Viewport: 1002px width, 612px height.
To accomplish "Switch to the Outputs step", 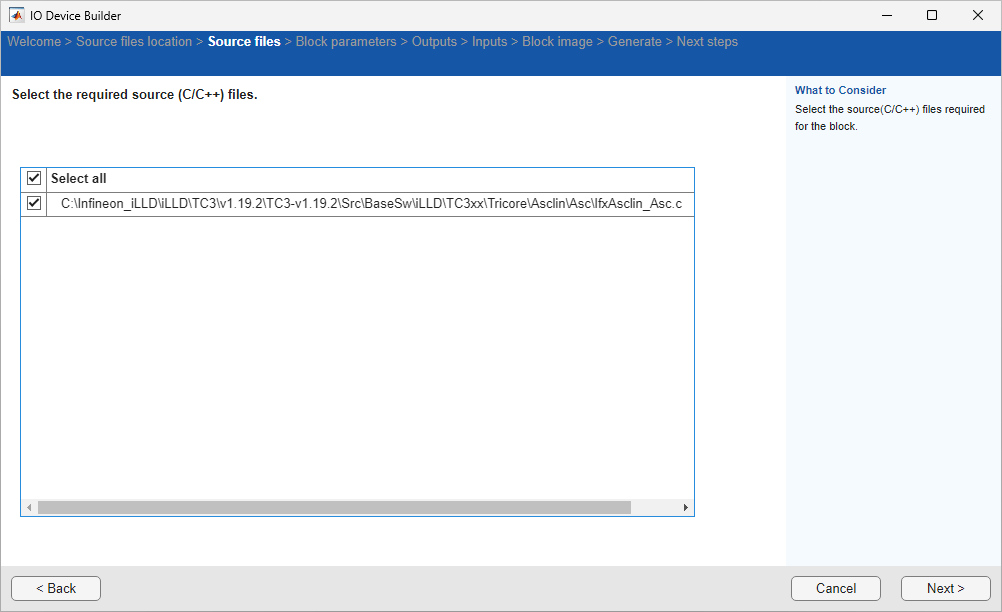I will pyautogui.click(x=434, y=42).
